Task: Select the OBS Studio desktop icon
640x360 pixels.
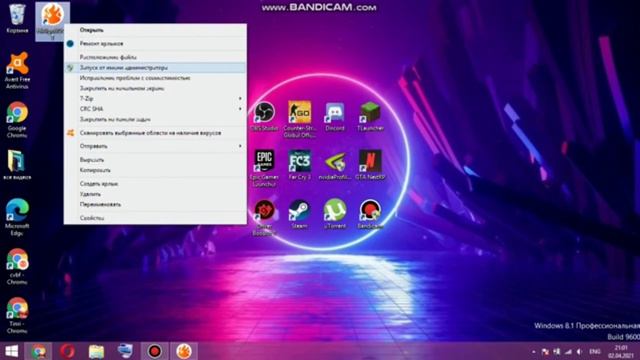Action: pos(264,116)
